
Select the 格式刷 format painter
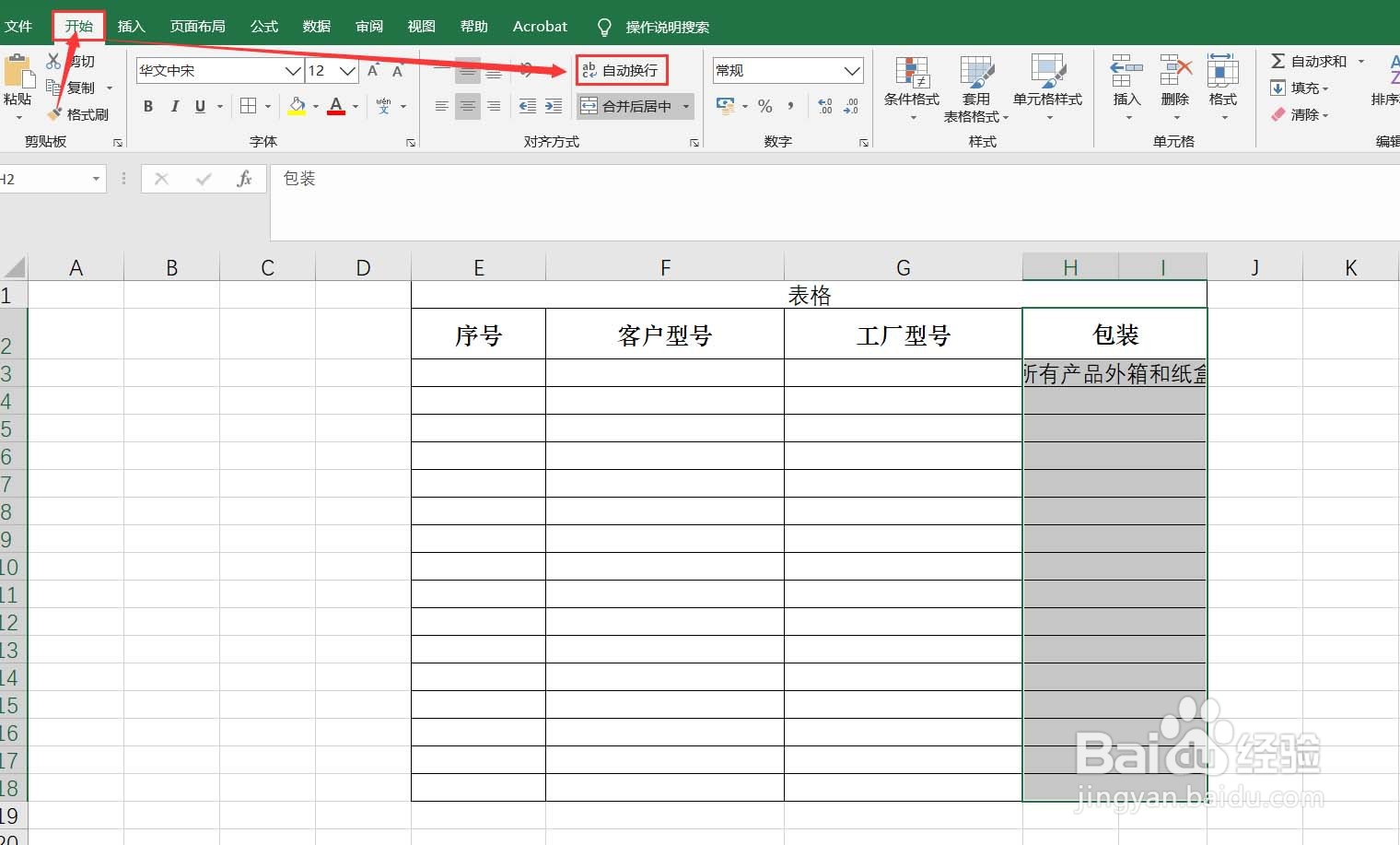tap(81, 114)
